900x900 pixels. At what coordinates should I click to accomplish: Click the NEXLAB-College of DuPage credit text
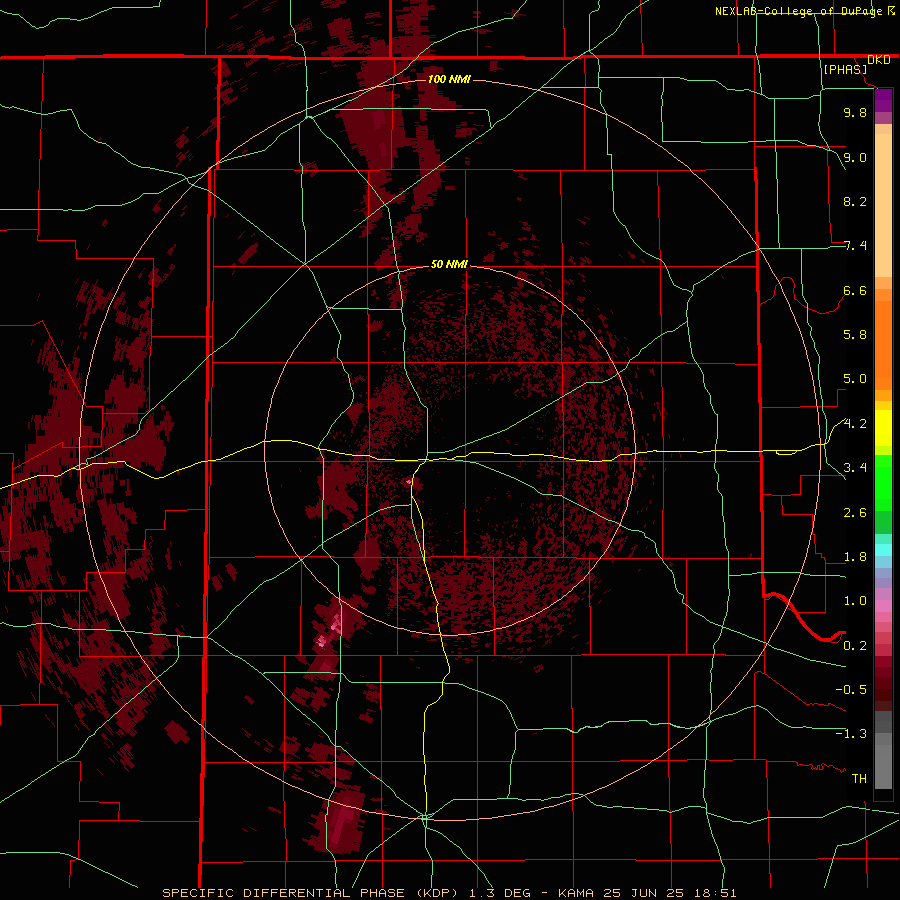click(x=798, y=11)
